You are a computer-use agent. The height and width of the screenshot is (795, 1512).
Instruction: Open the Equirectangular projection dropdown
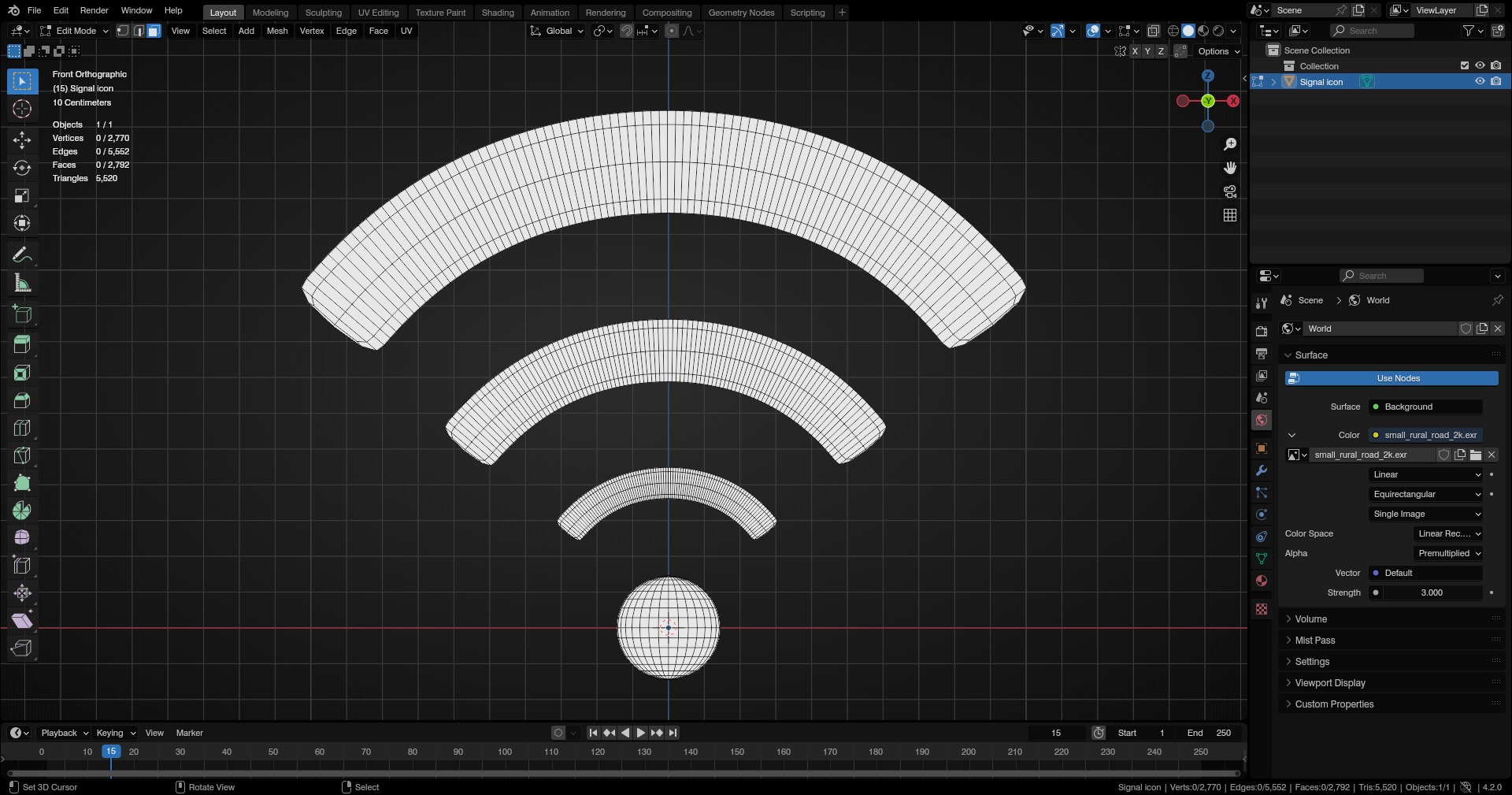click(x=1426, y=494)
